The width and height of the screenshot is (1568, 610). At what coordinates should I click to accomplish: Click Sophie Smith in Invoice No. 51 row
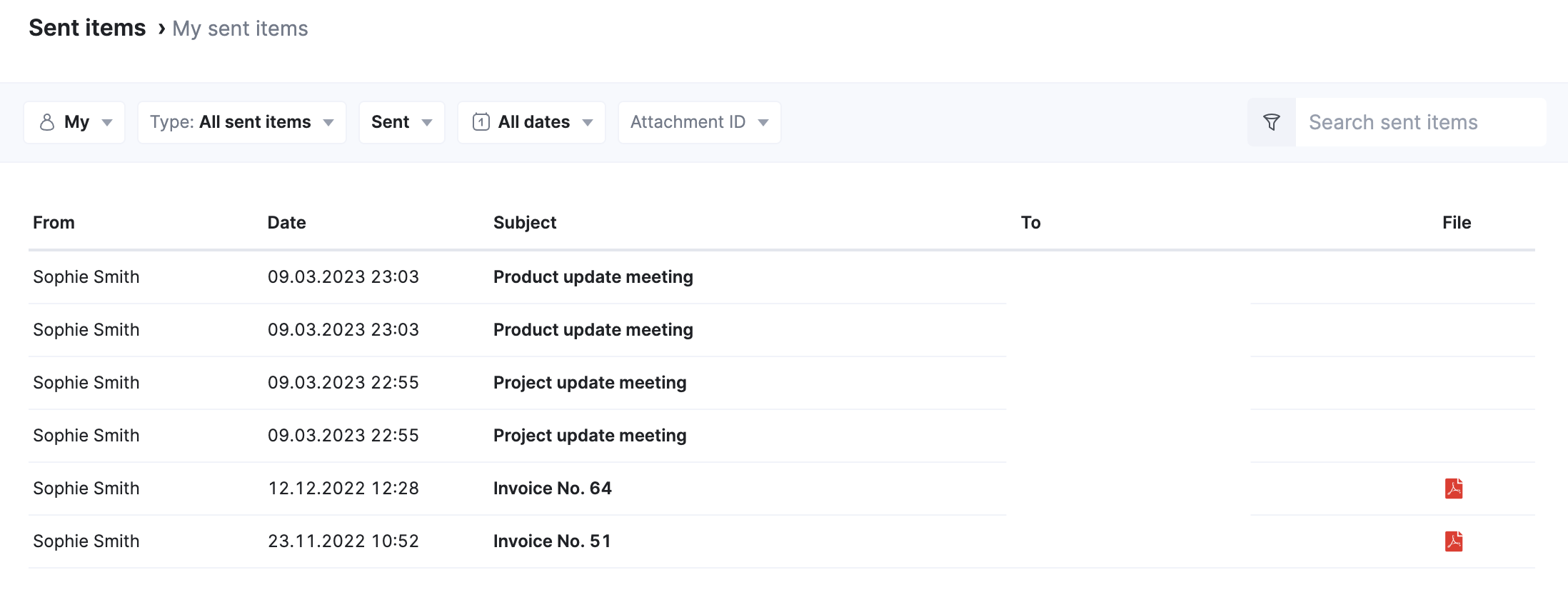86,541
